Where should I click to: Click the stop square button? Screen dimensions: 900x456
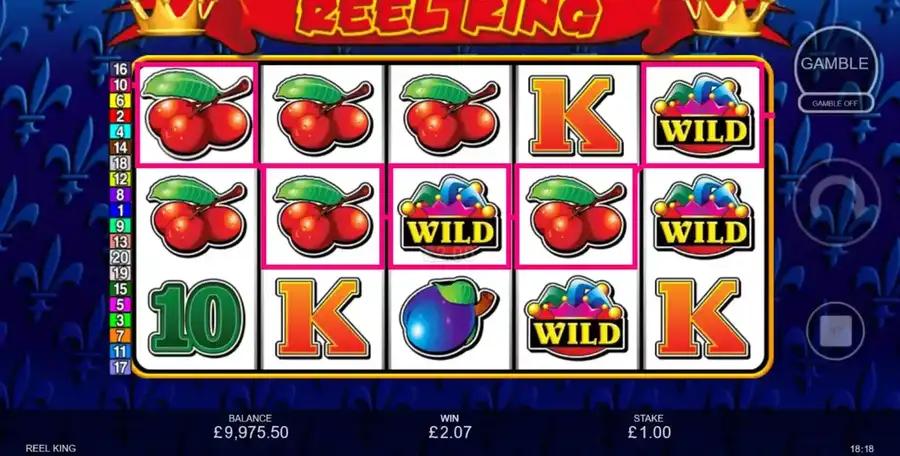point(835,331)
